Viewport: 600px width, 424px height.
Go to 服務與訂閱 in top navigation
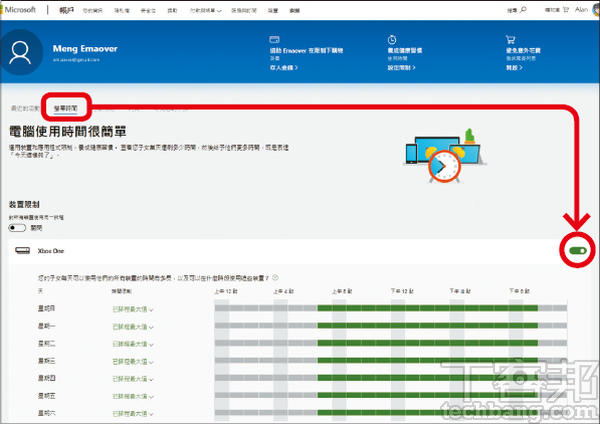244,11
